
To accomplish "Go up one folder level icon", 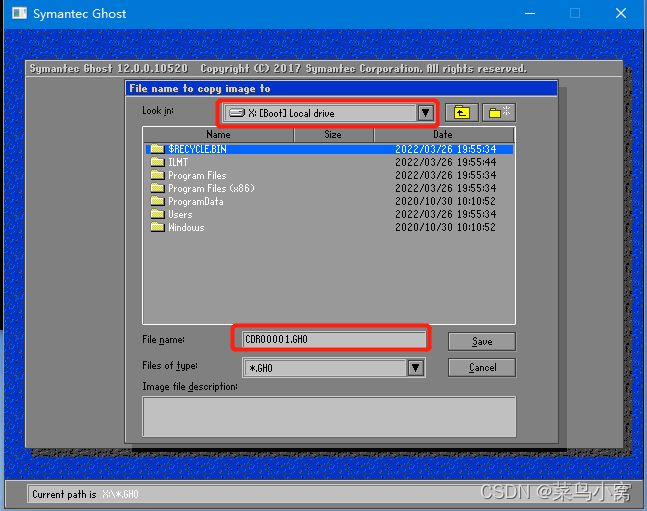I will 462,112.
